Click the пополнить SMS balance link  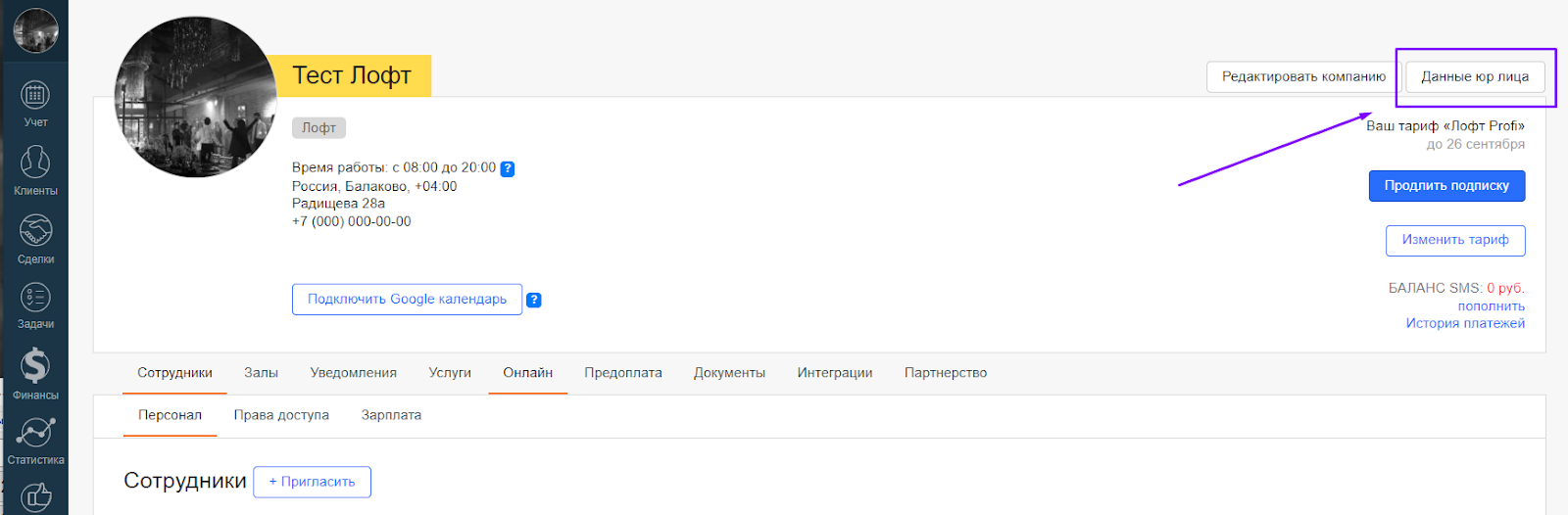[1491, 306]
